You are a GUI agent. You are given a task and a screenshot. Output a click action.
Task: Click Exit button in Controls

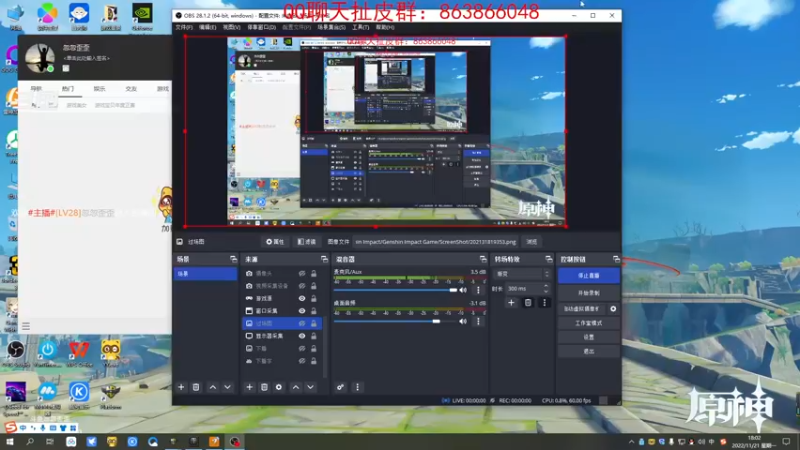589,352
